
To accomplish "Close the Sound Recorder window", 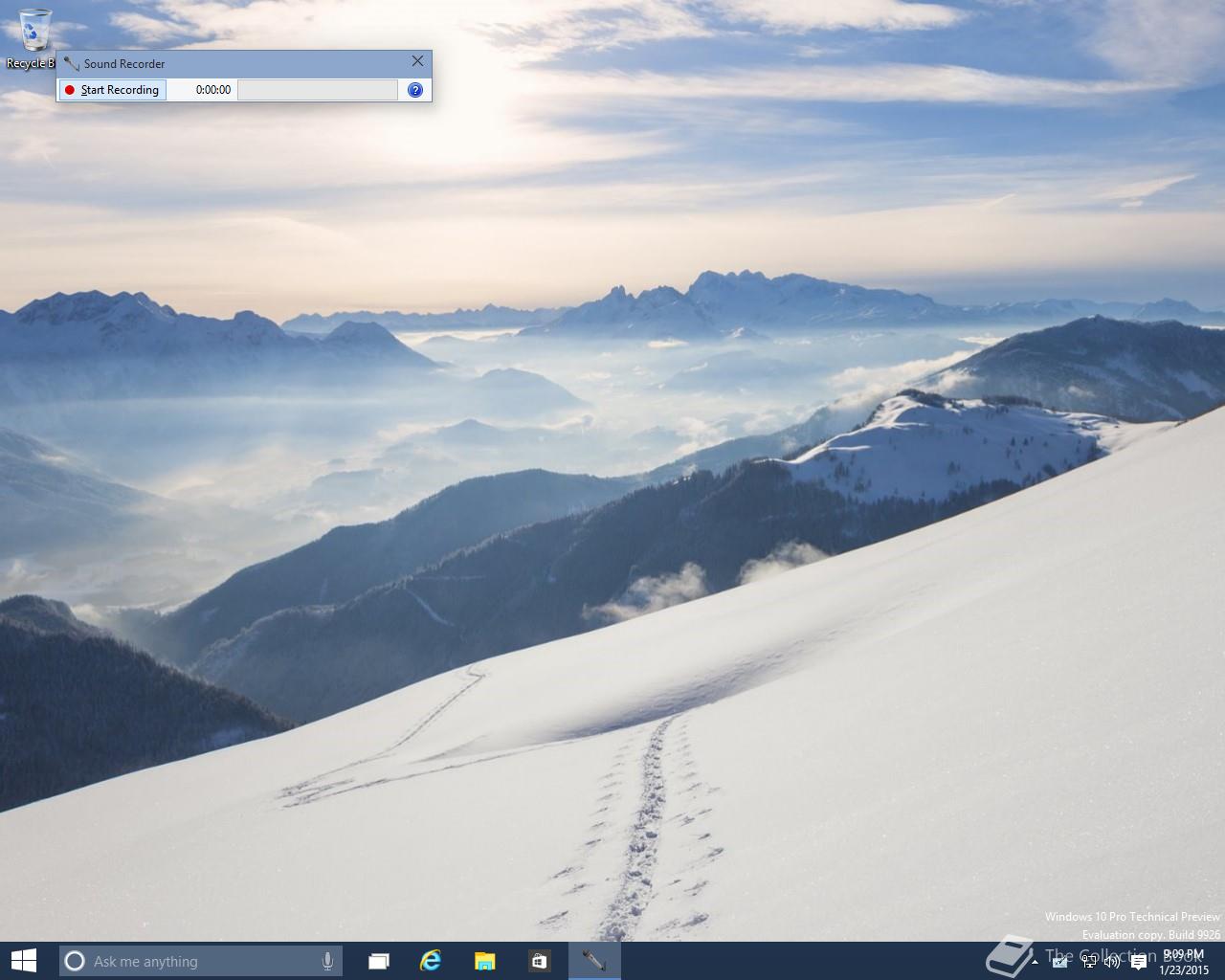I will tap(417, 61).
